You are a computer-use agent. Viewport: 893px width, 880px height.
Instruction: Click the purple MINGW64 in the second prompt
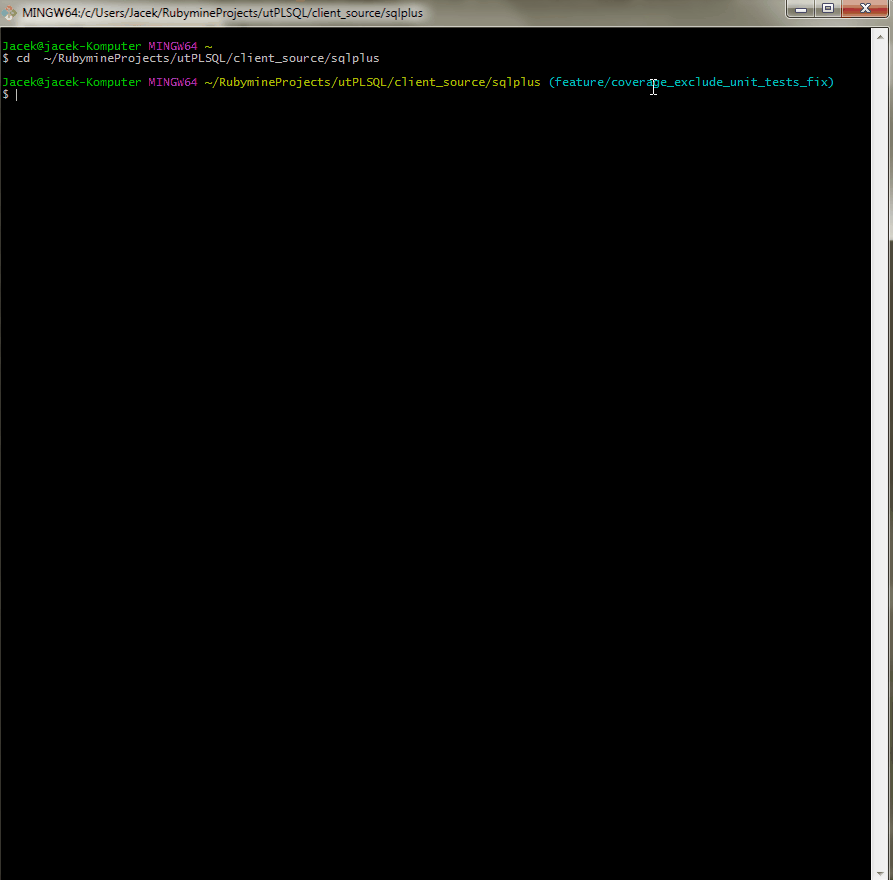click(173, 82)
